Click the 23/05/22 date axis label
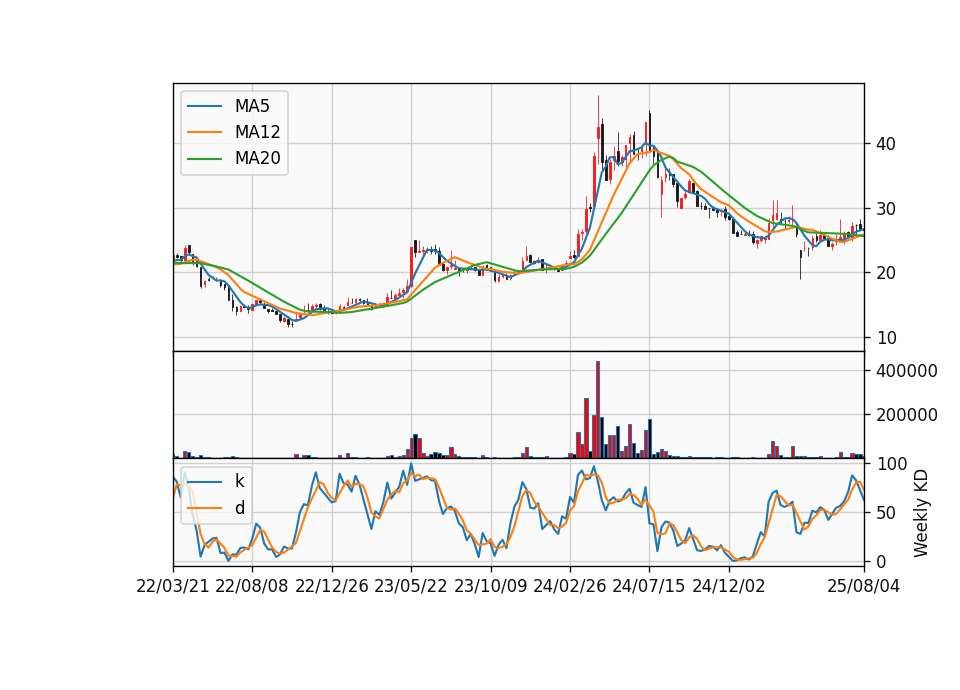Viewport: 960px width, 690px height. (x=411, y=586)
